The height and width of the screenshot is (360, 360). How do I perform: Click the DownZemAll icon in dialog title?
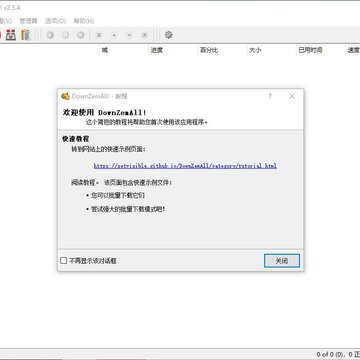(x=65, y=96)
